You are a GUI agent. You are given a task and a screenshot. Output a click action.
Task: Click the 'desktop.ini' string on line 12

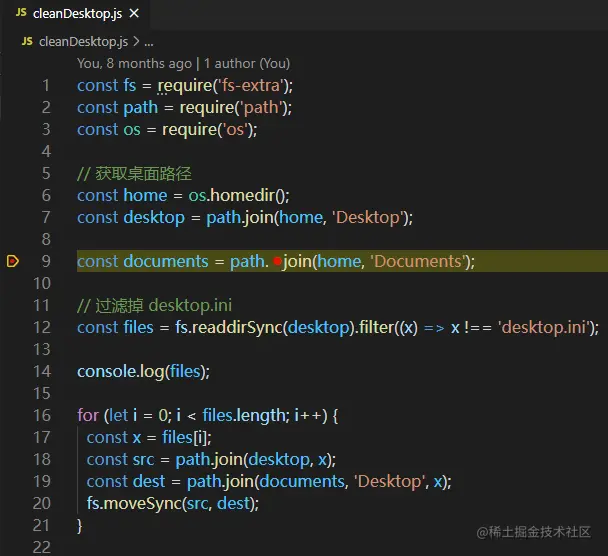point(546,328)
